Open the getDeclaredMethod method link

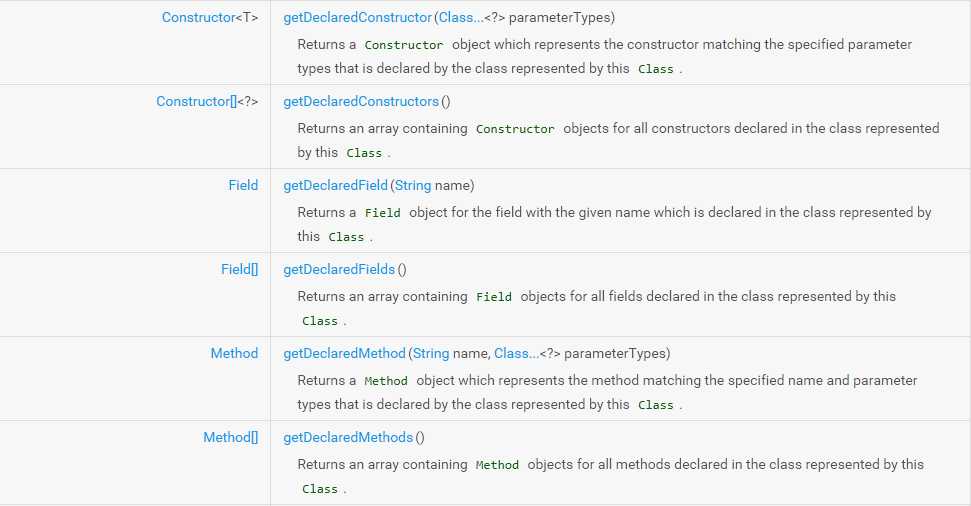344,354
